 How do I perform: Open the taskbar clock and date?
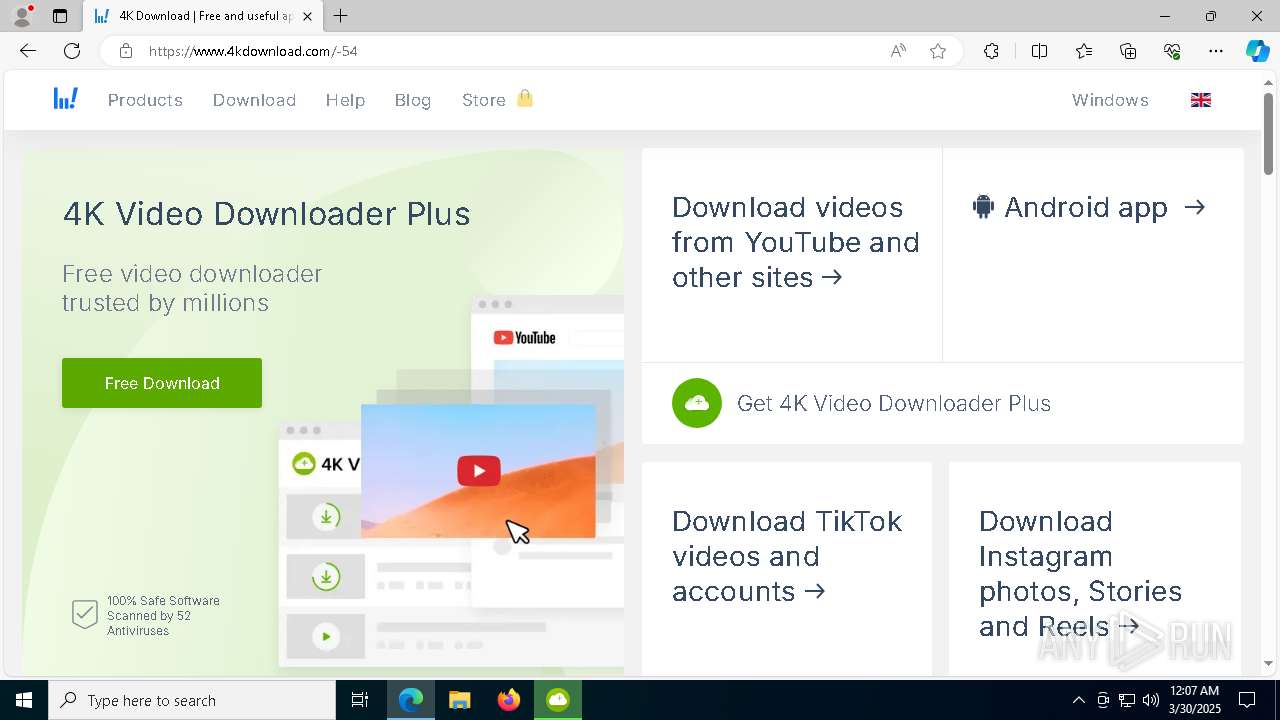point(1195,700)
